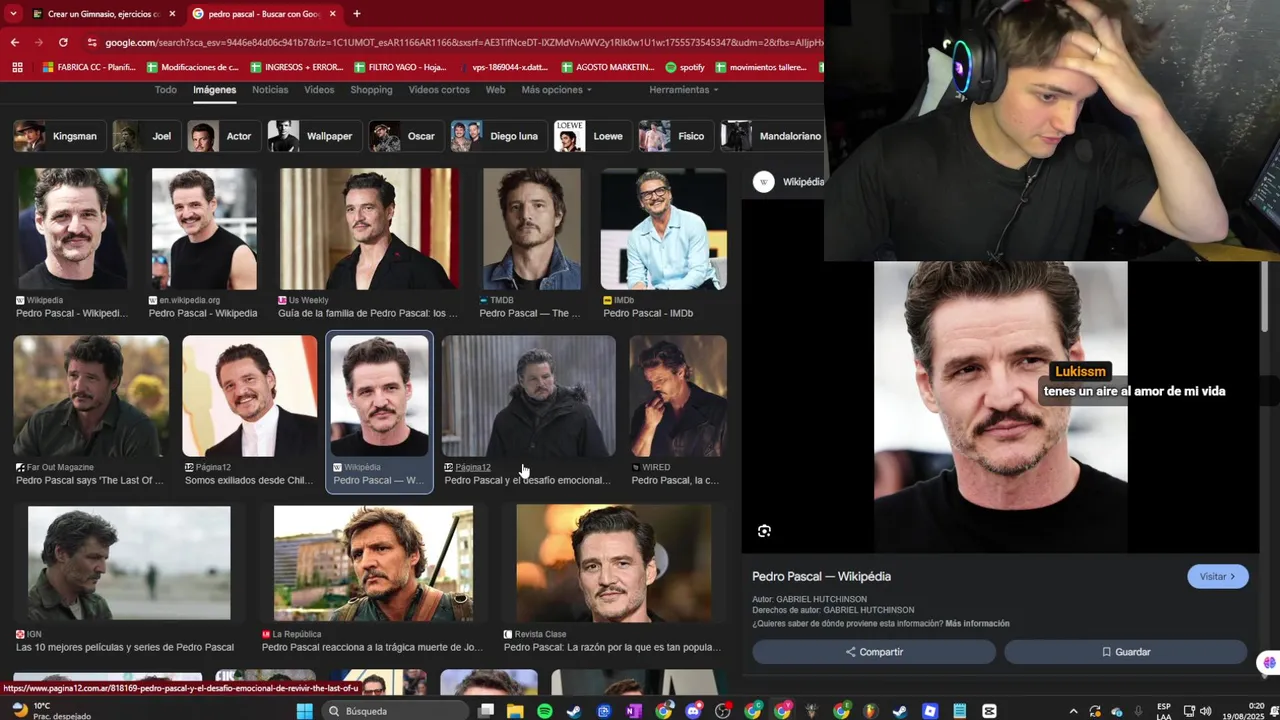Viewport: 1280px width, 720px height.
Task: Filter images by the 'Actor' chip
Action: point(223,136)
